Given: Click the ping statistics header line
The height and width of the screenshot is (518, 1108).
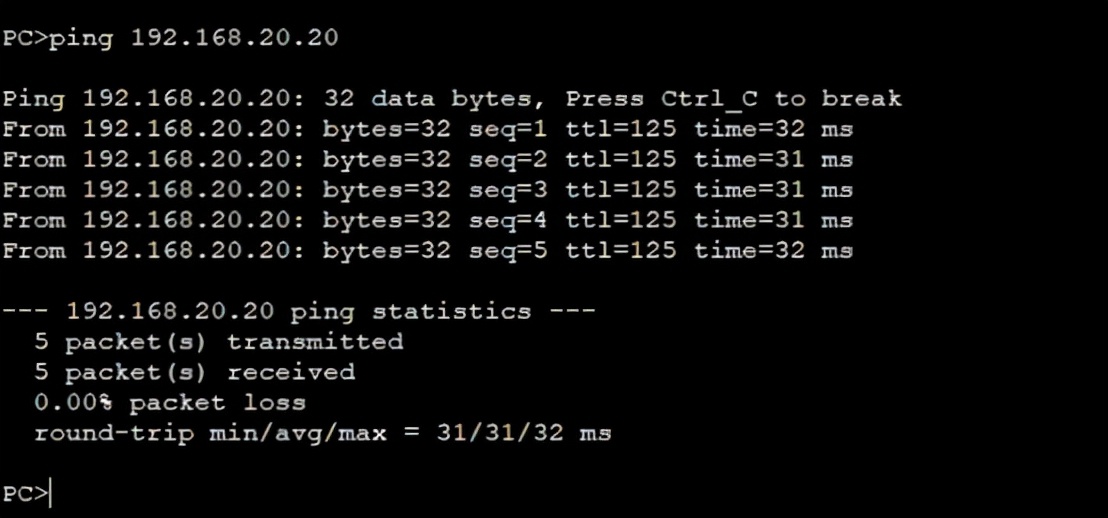Looking at the screenshot, I should coord(299,311).
